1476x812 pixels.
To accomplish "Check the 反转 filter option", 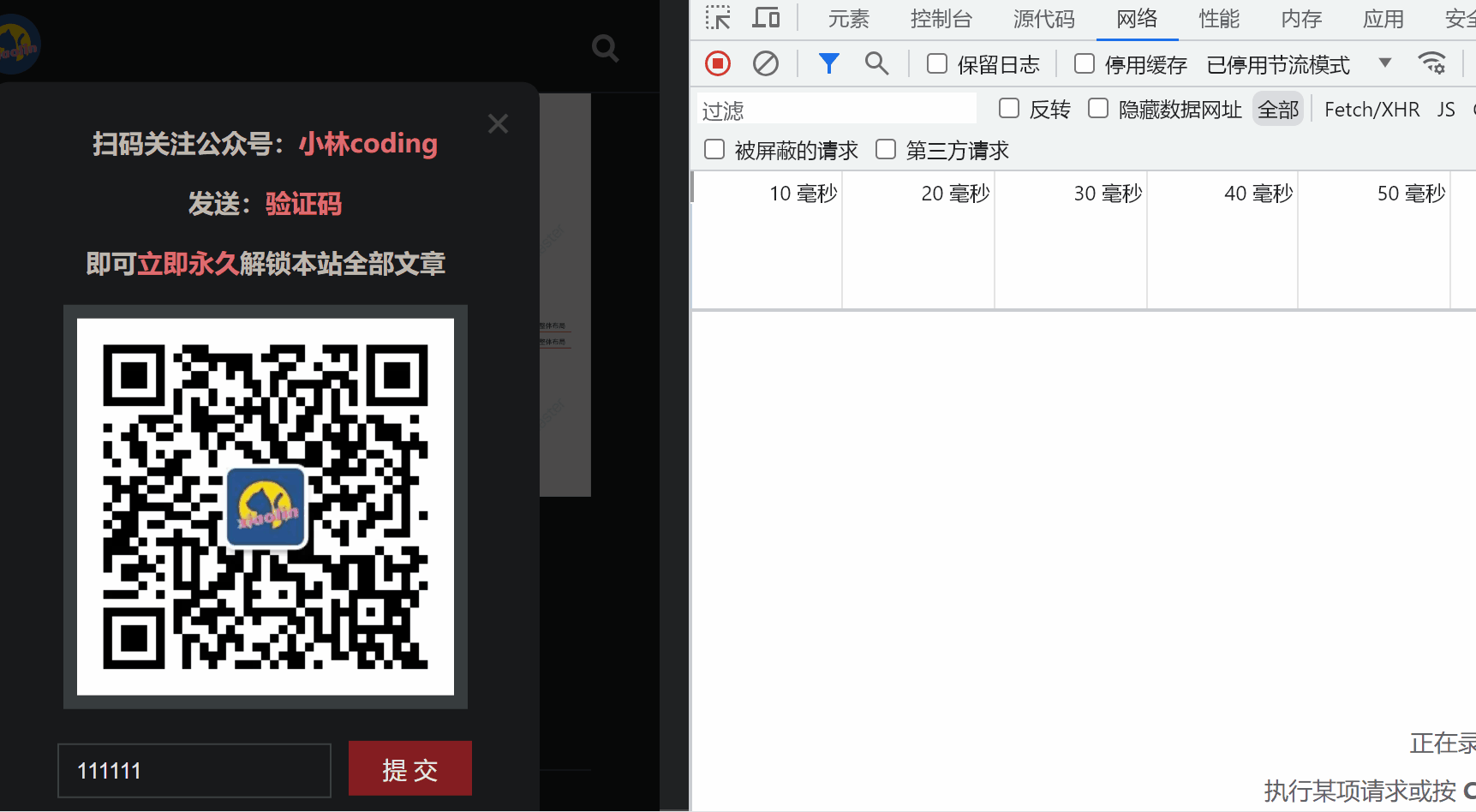I will 1009,109.
